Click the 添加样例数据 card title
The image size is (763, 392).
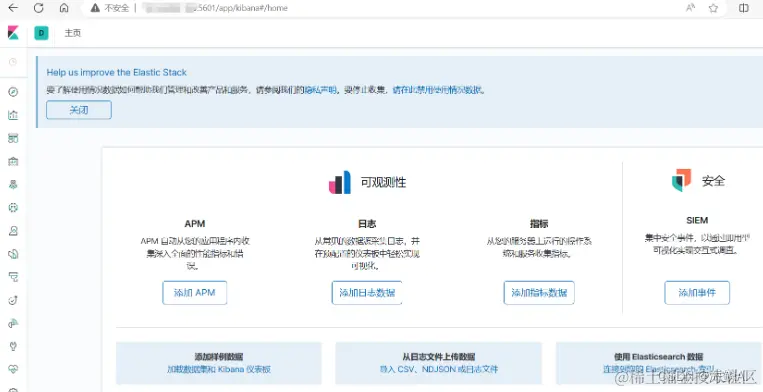tap(219, 356)
